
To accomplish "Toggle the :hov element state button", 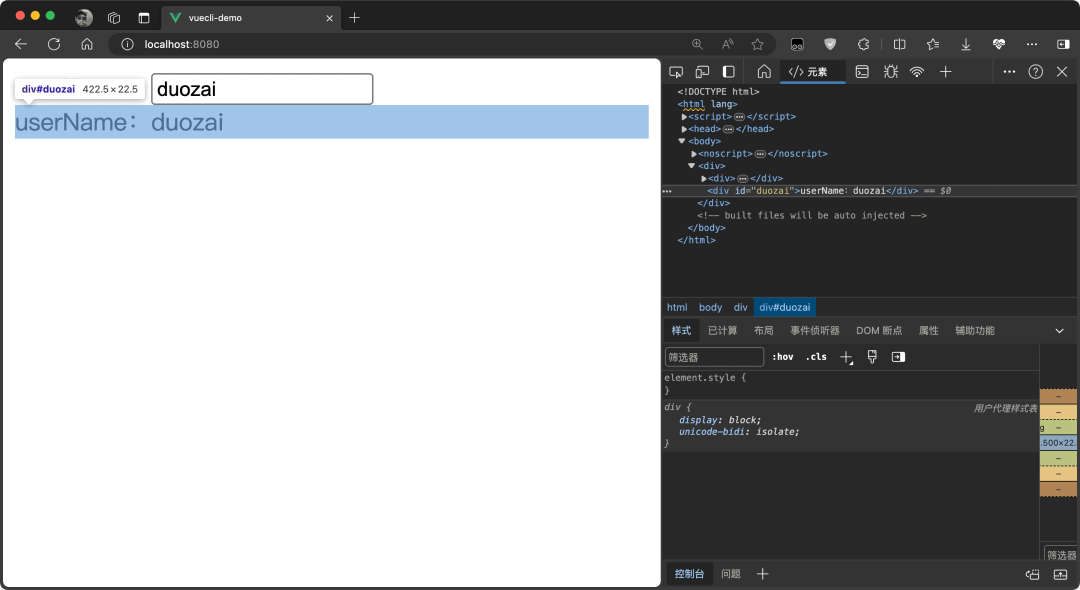I will point(782,357).
